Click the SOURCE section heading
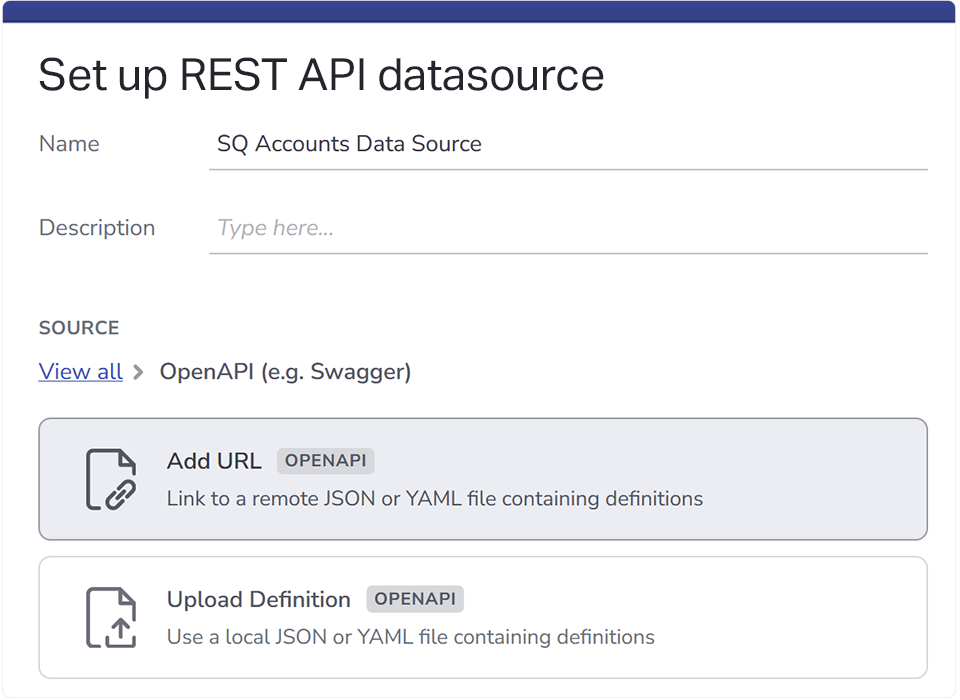 click(80, 328)
